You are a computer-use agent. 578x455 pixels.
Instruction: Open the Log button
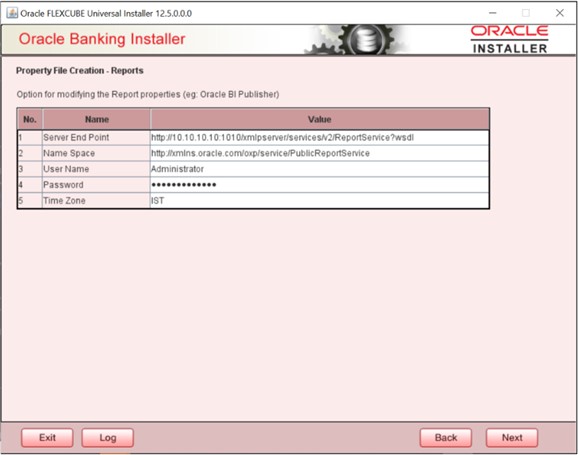point(108,437)
